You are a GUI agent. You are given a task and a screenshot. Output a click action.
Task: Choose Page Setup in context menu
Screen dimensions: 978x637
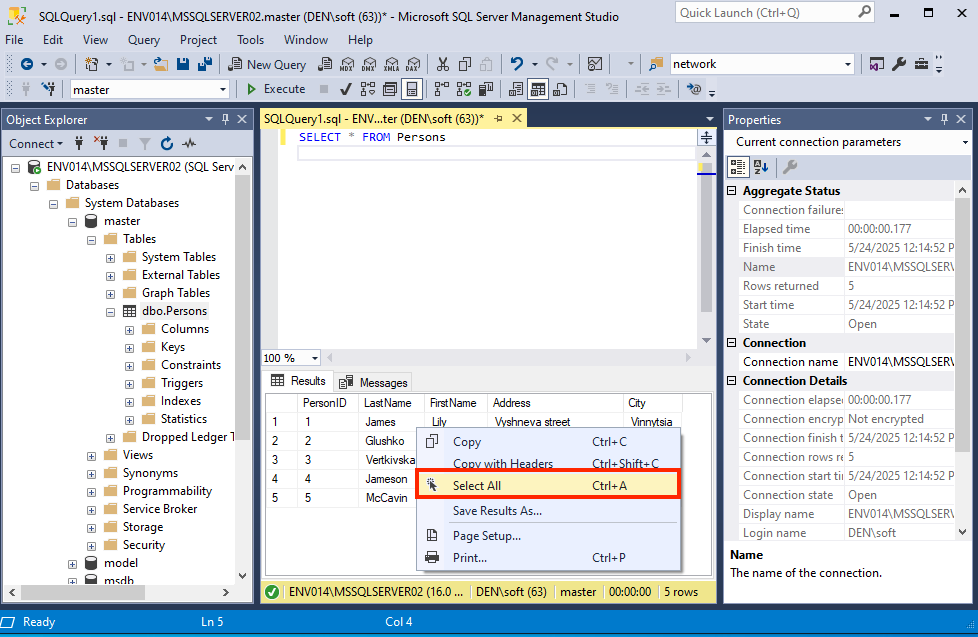(548, 536)
